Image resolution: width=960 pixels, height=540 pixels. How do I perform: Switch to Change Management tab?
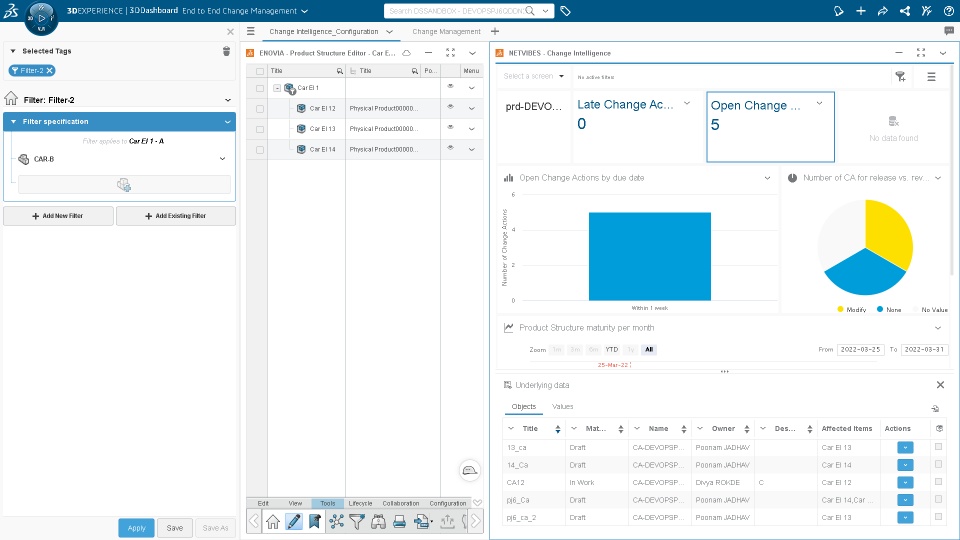446,31
